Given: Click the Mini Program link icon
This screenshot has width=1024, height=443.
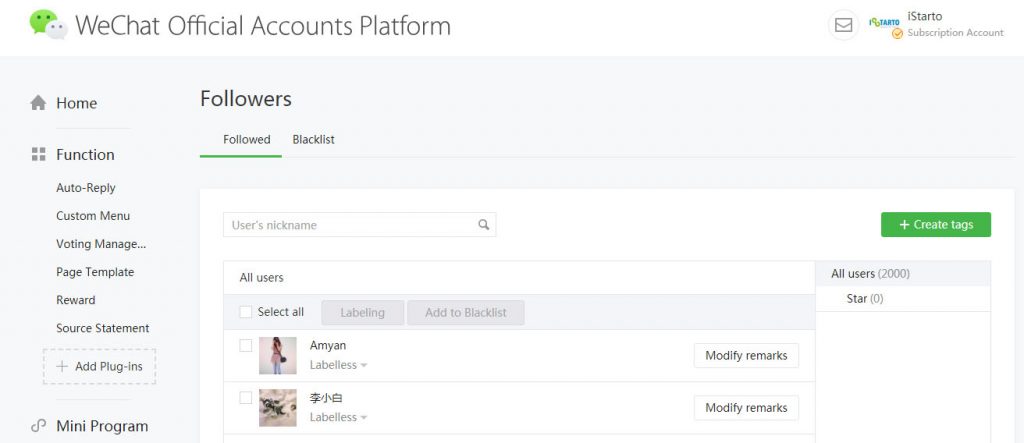Looking at the screenshot, I should point(39,426).
